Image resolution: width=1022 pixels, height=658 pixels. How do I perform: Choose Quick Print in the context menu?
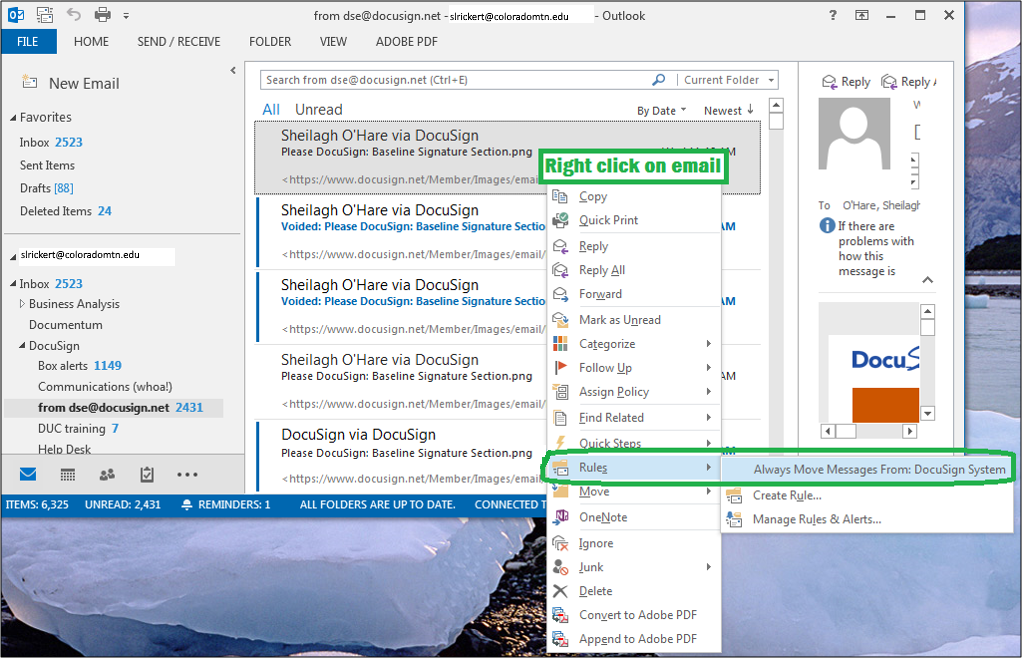tap(634, 220)
